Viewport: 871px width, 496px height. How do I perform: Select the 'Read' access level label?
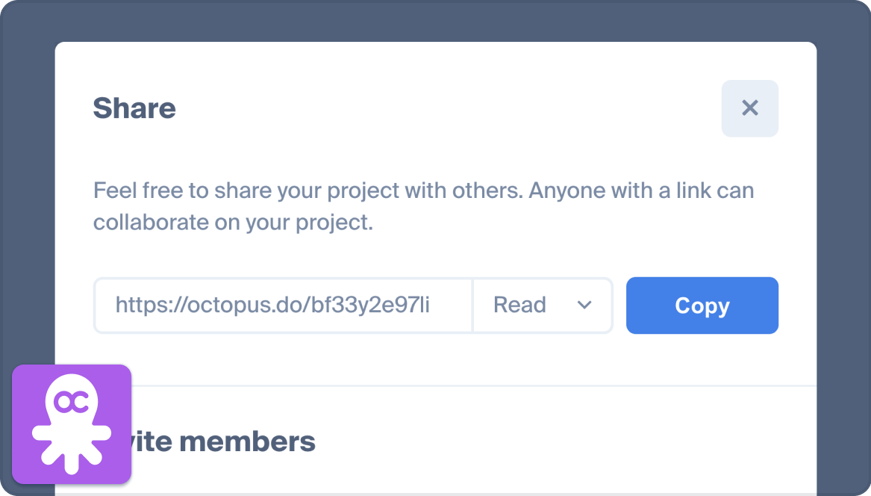[520, 305]
